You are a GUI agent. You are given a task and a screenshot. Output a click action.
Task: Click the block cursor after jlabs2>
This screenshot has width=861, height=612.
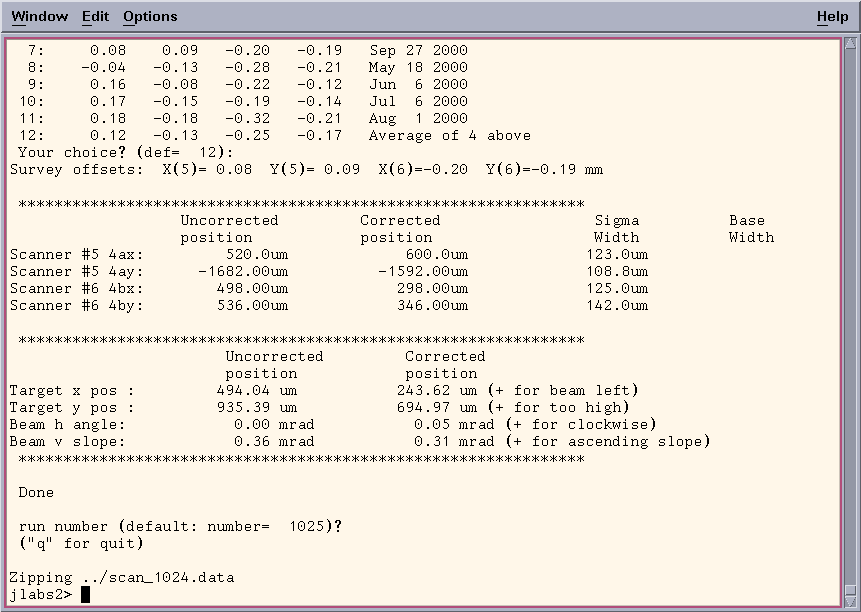coord(86,595)
